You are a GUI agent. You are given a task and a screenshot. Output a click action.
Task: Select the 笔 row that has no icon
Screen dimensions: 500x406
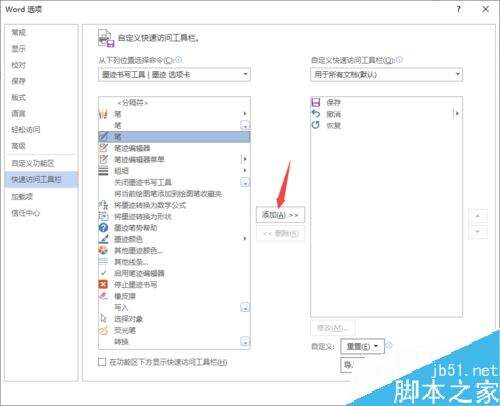coord(174,125)
